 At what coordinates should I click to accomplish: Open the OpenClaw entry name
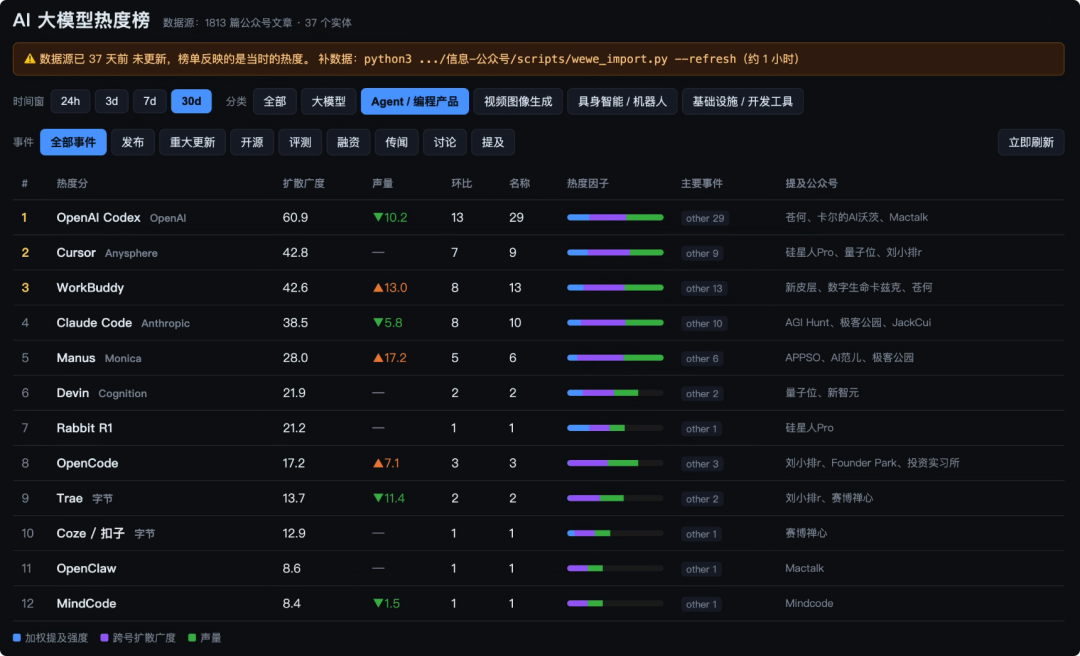pos(86,569)
